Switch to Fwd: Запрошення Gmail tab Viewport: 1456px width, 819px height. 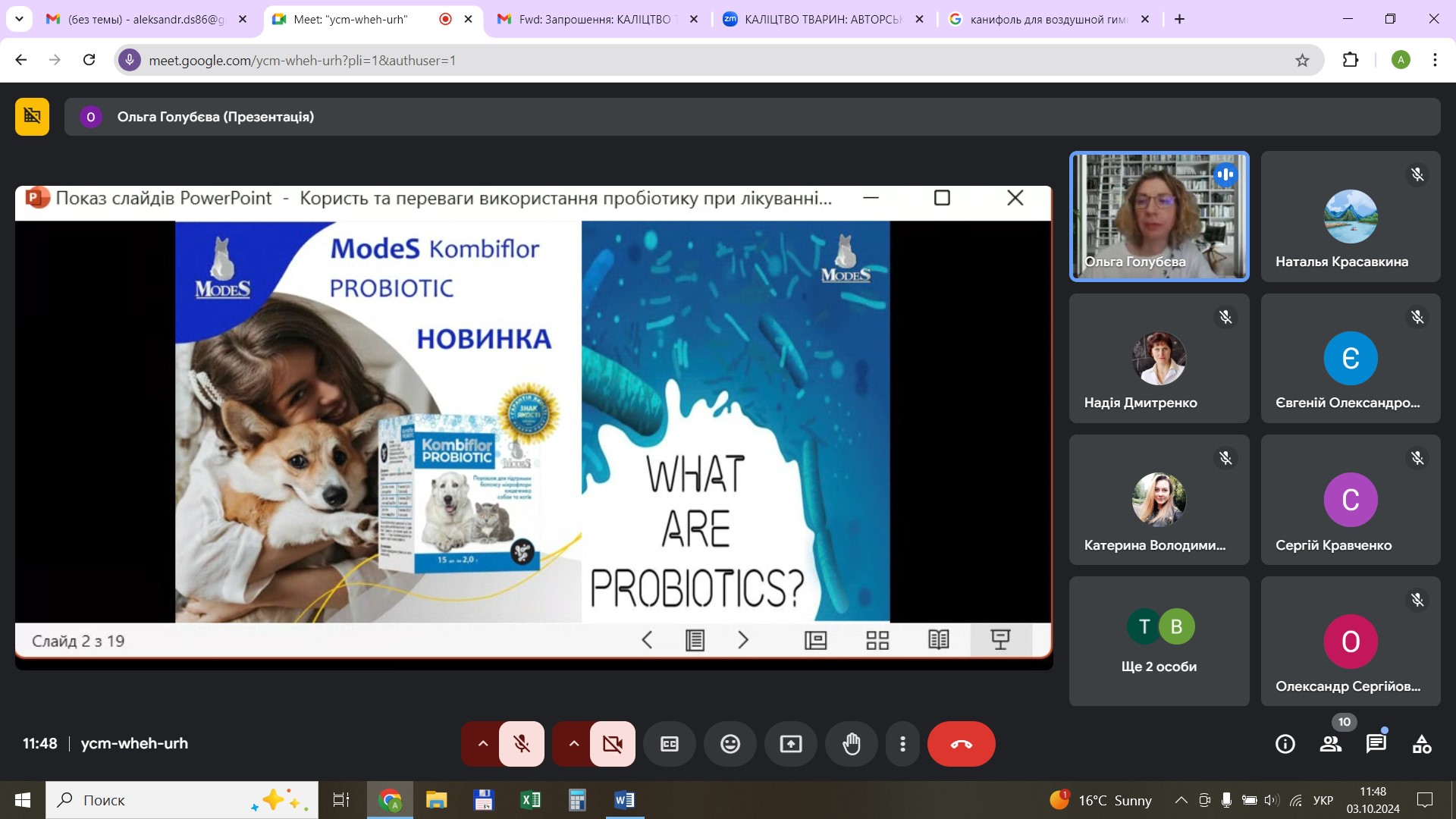tap(597, 19)
